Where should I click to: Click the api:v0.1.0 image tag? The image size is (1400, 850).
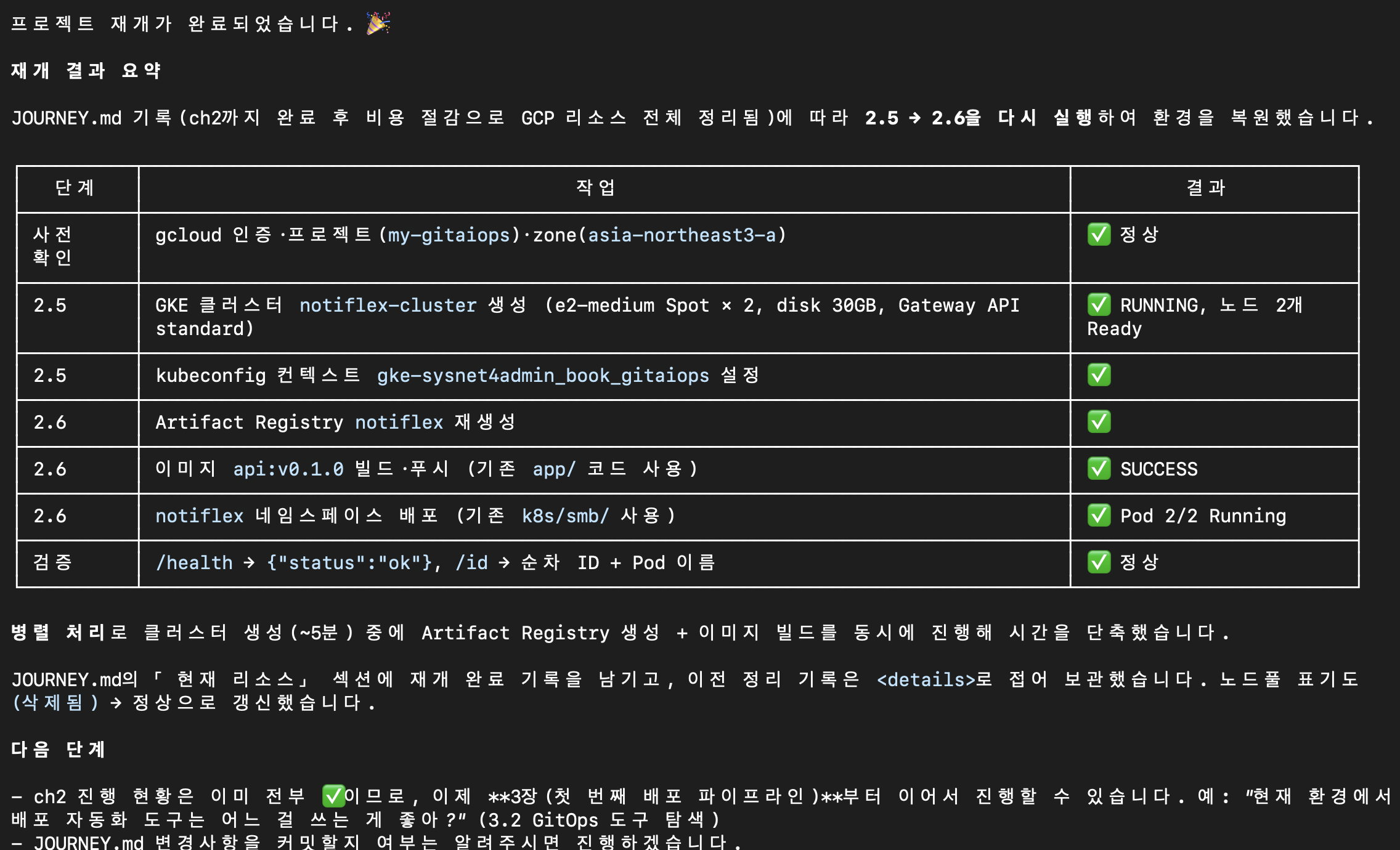(288, 469)
